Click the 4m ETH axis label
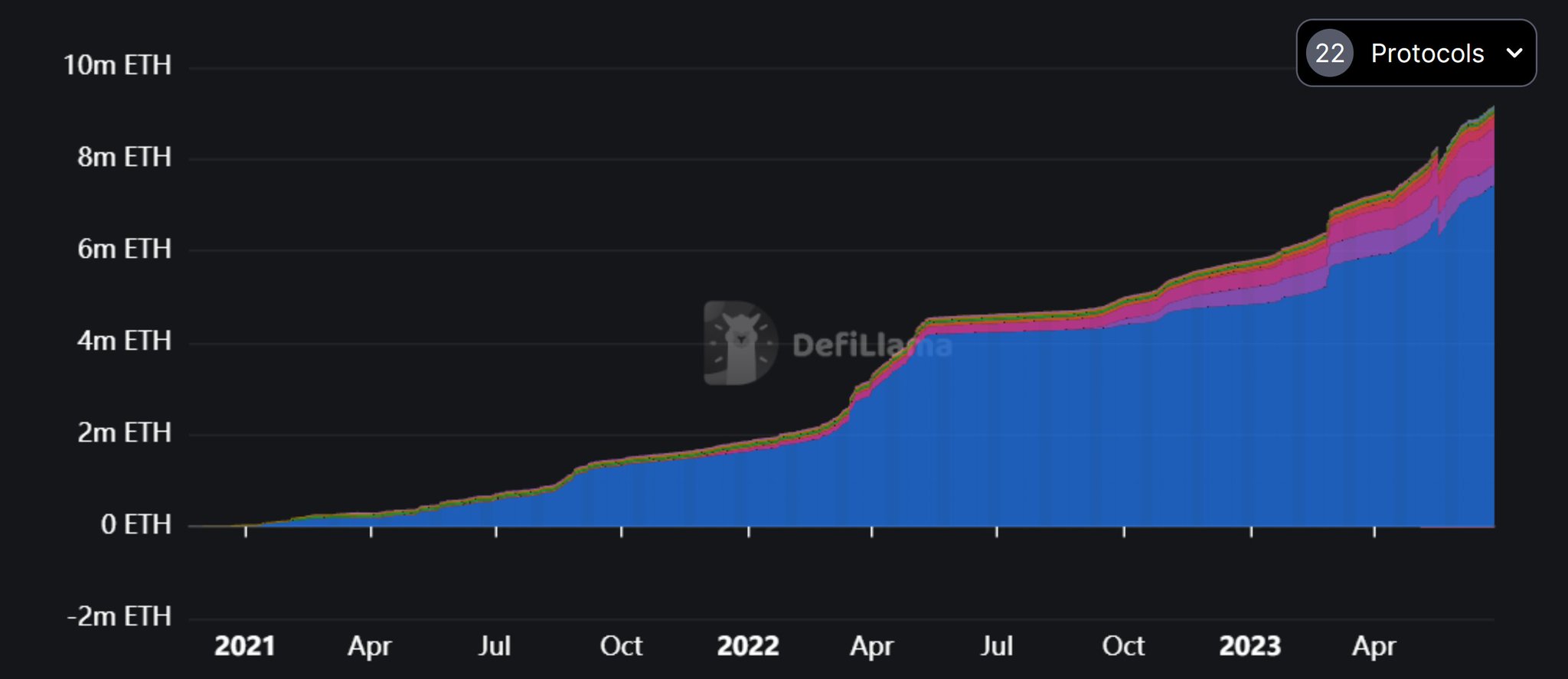 [x=124, y=341]
